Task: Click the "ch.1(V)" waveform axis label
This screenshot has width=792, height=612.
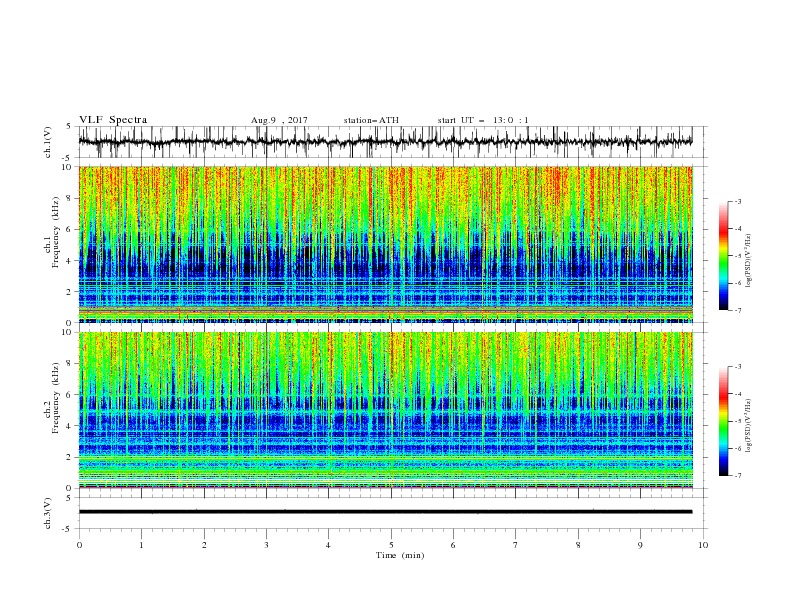Action: click(48, 142)
